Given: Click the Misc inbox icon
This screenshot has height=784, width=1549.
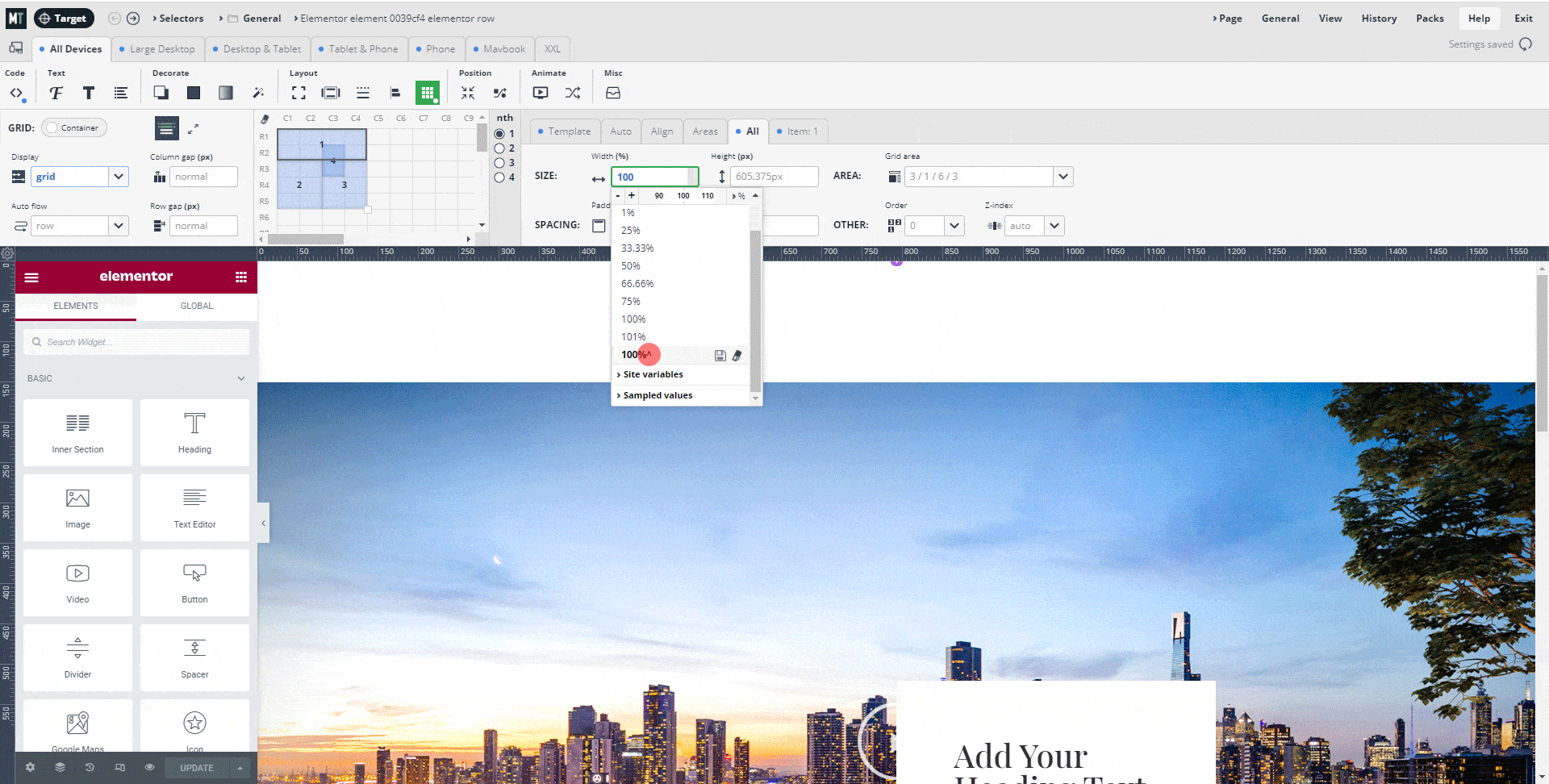Looking at the screenshot, I should coord(613,94).
